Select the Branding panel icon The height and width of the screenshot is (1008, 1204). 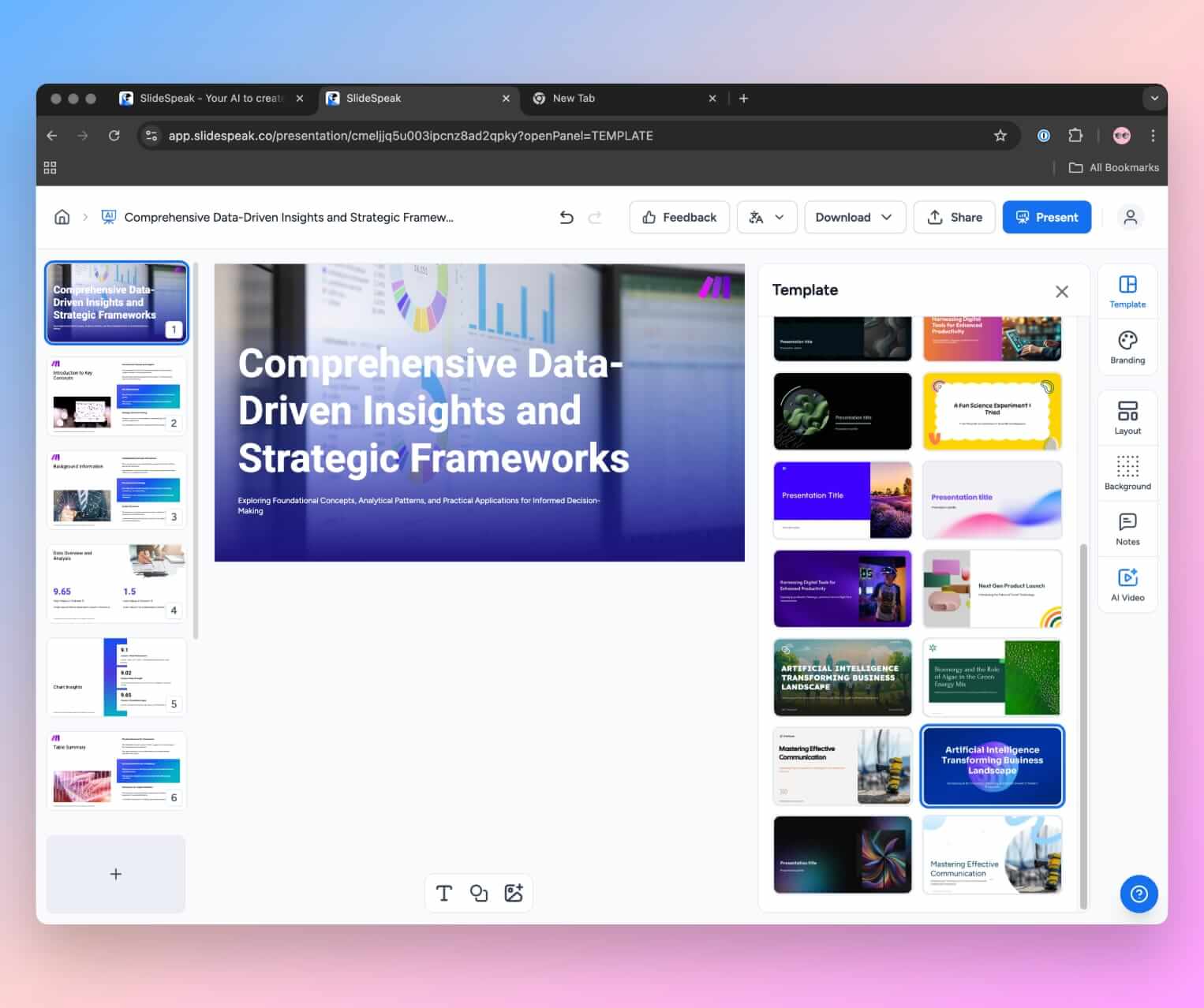(x=1127, y=347)
